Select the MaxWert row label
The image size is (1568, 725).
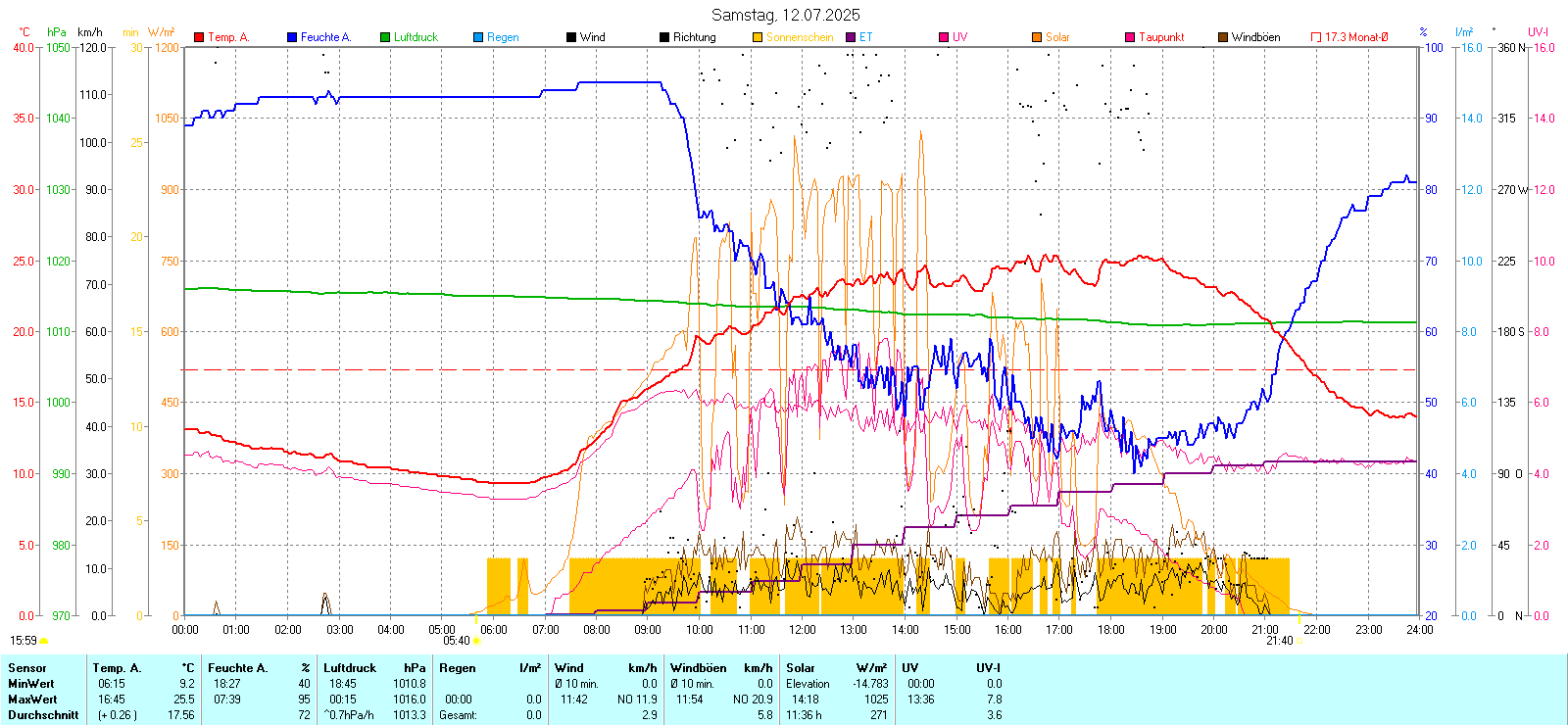(x=32, y=700)
